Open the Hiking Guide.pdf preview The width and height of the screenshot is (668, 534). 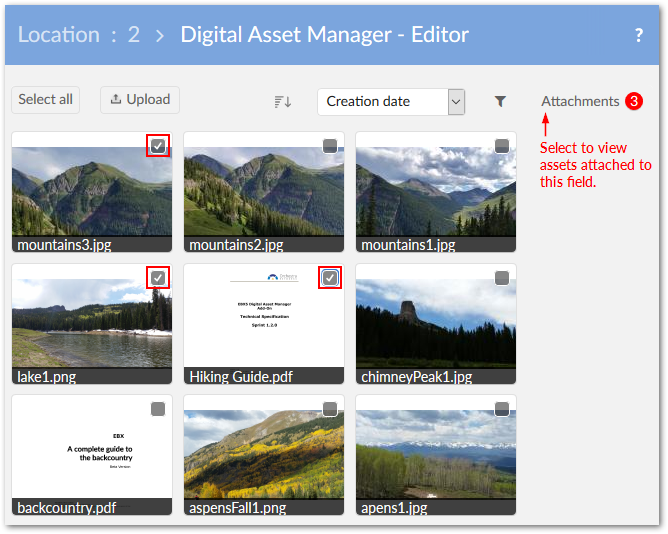click(264, 315)
